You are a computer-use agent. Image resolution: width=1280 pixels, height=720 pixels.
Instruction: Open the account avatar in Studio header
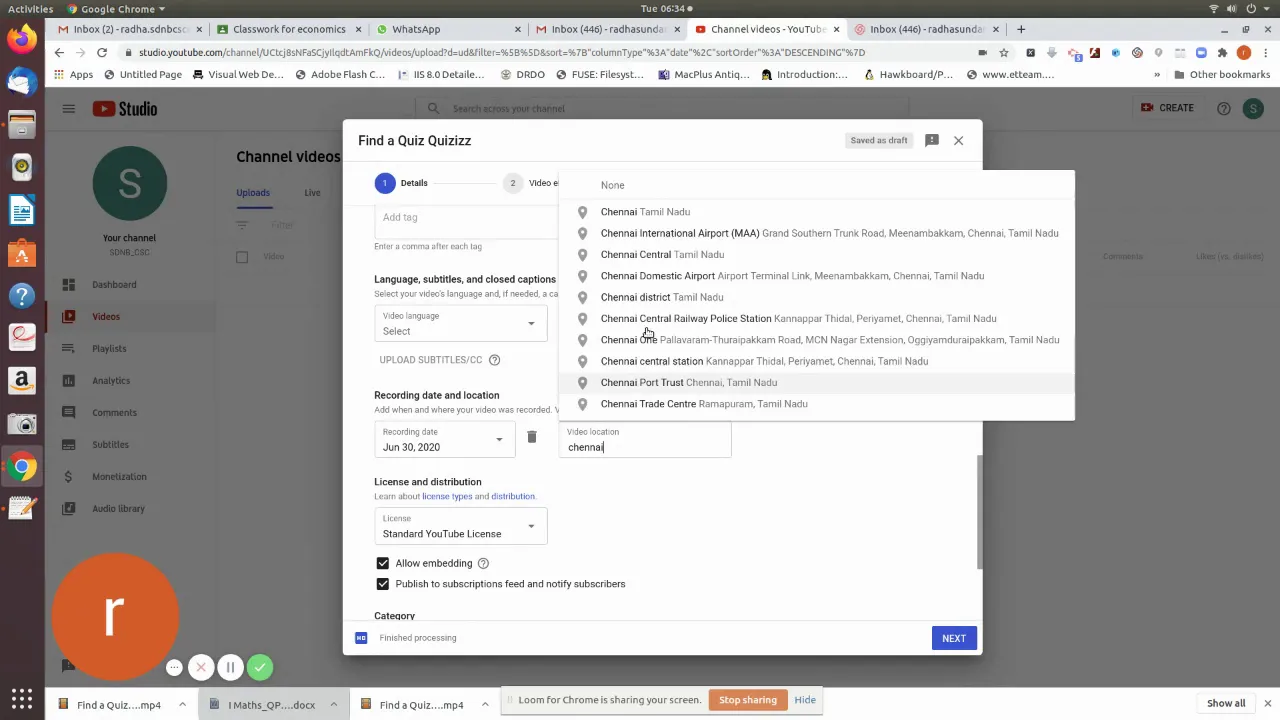pos(1253,108)
